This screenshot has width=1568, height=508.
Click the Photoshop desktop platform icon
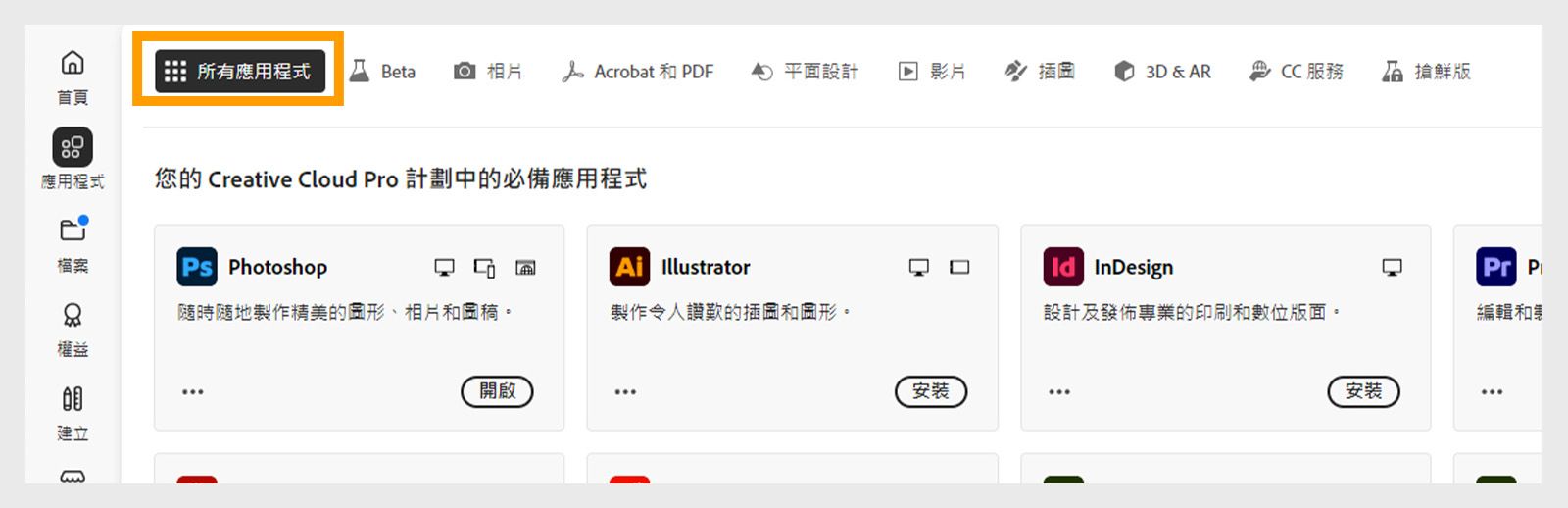click(445, 267)
